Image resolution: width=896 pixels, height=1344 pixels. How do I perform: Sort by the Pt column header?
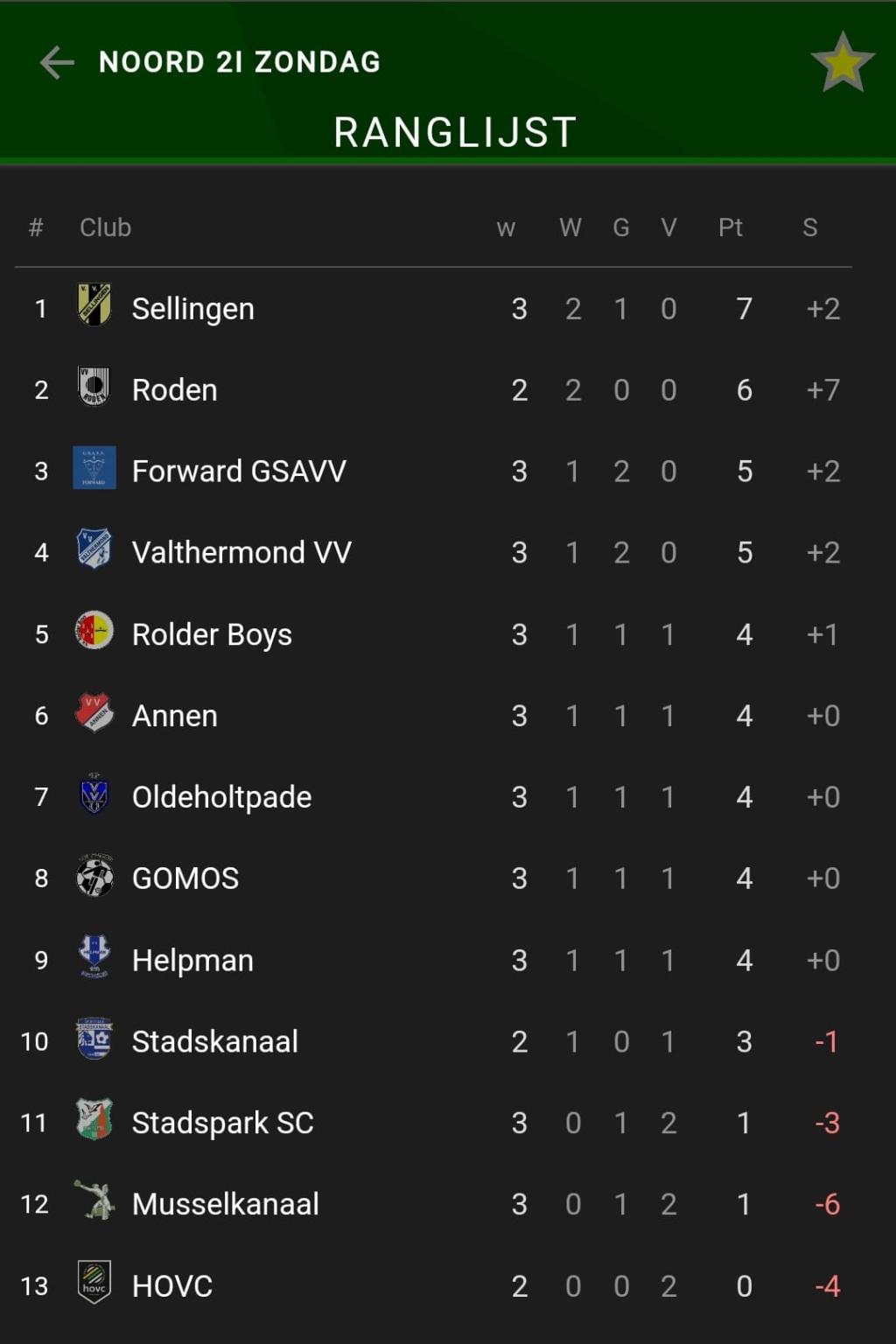pyautogui.click(x=731, y=227)
